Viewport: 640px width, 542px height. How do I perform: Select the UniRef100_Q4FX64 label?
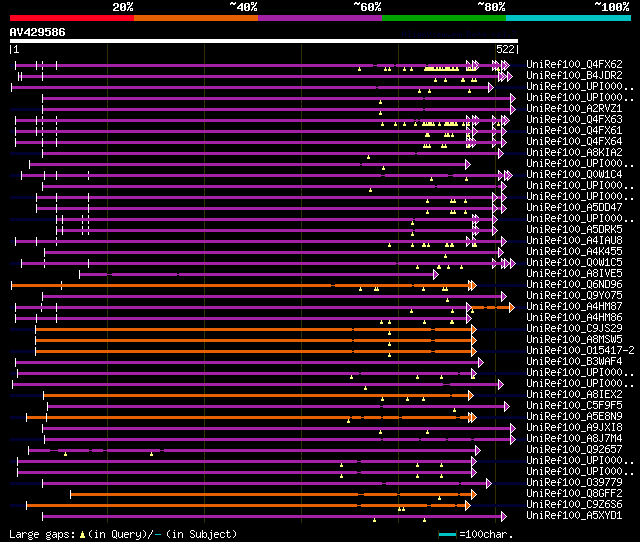coord(574,142)
